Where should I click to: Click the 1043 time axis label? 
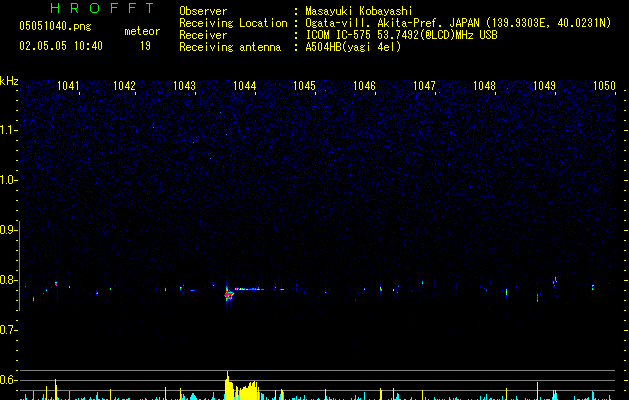point(184,86)
